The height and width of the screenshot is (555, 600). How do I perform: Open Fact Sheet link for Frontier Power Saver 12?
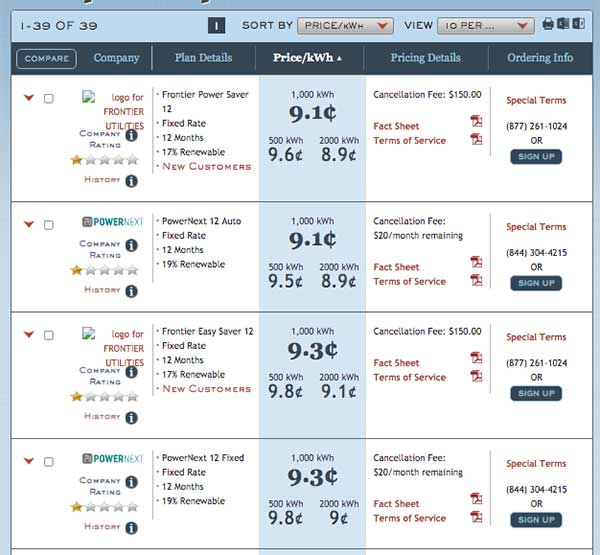pos(396,126)
